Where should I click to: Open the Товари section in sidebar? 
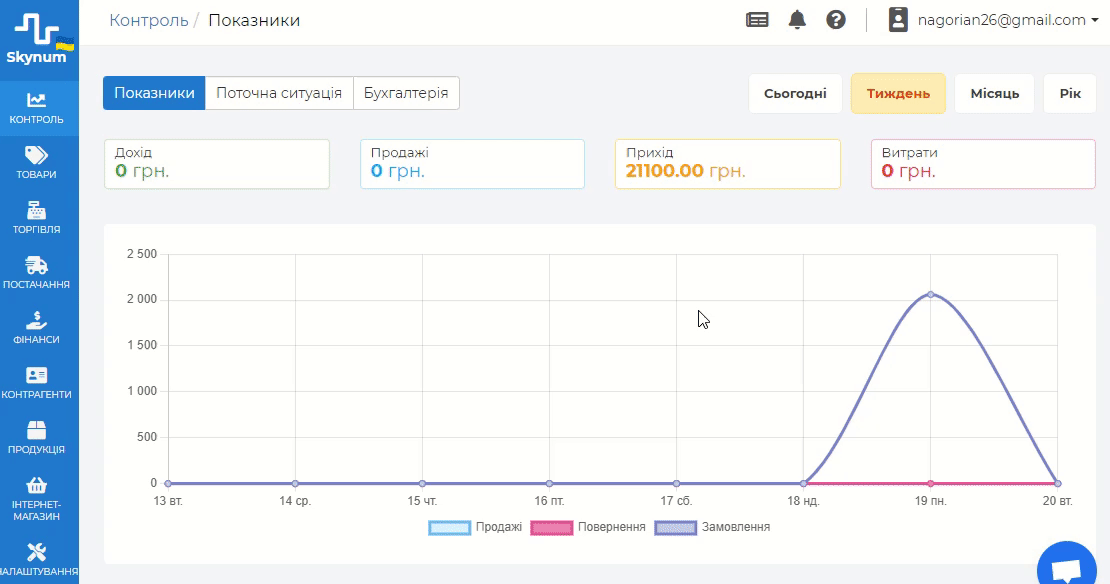coord(37,155)
